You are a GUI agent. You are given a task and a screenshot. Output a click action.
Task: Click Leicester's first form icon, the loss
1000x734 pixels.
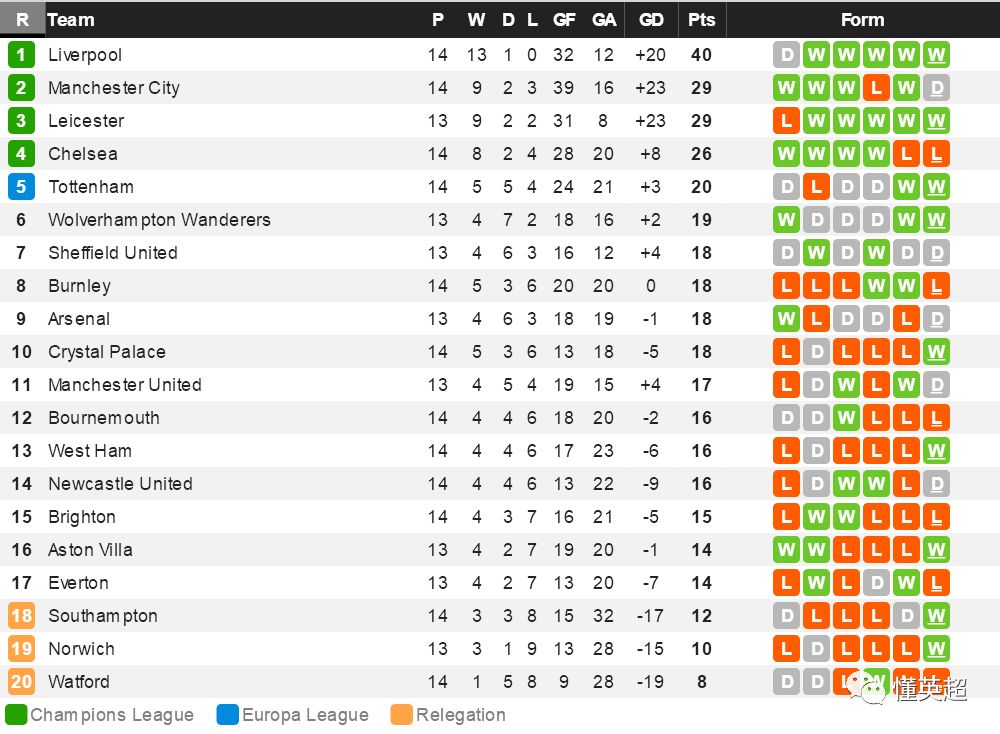pos(786,121)
